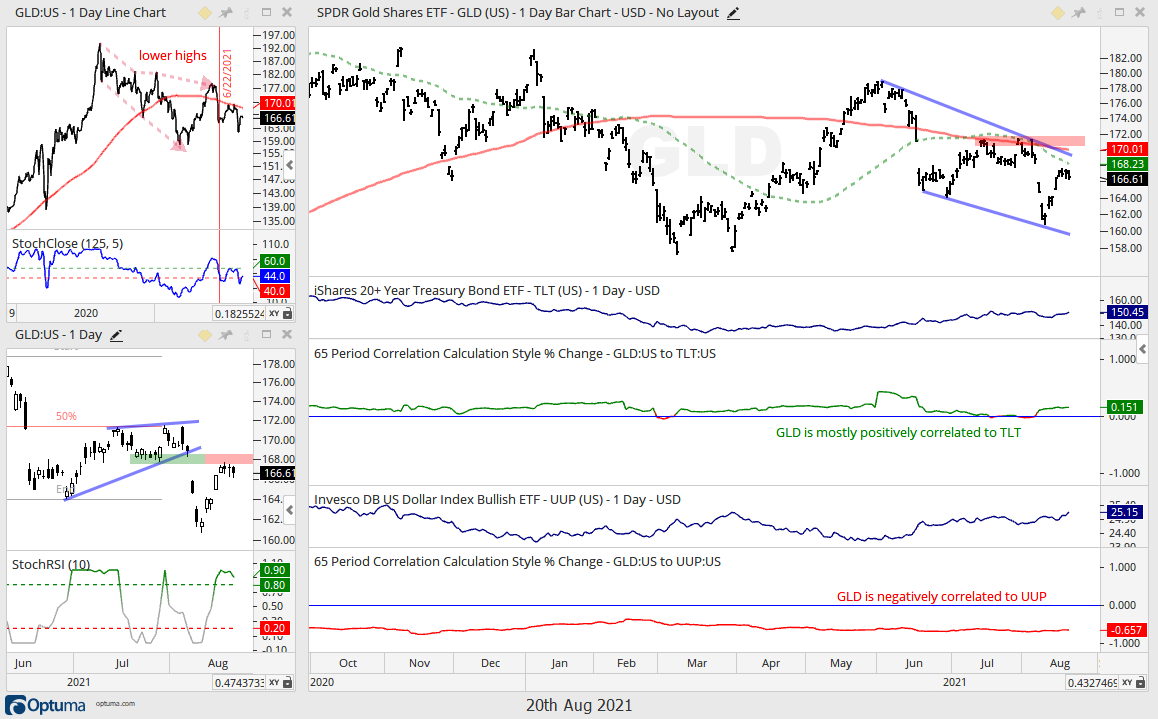Click the 0.1825524 scale field in Line Chart panel

coord(239,314)
